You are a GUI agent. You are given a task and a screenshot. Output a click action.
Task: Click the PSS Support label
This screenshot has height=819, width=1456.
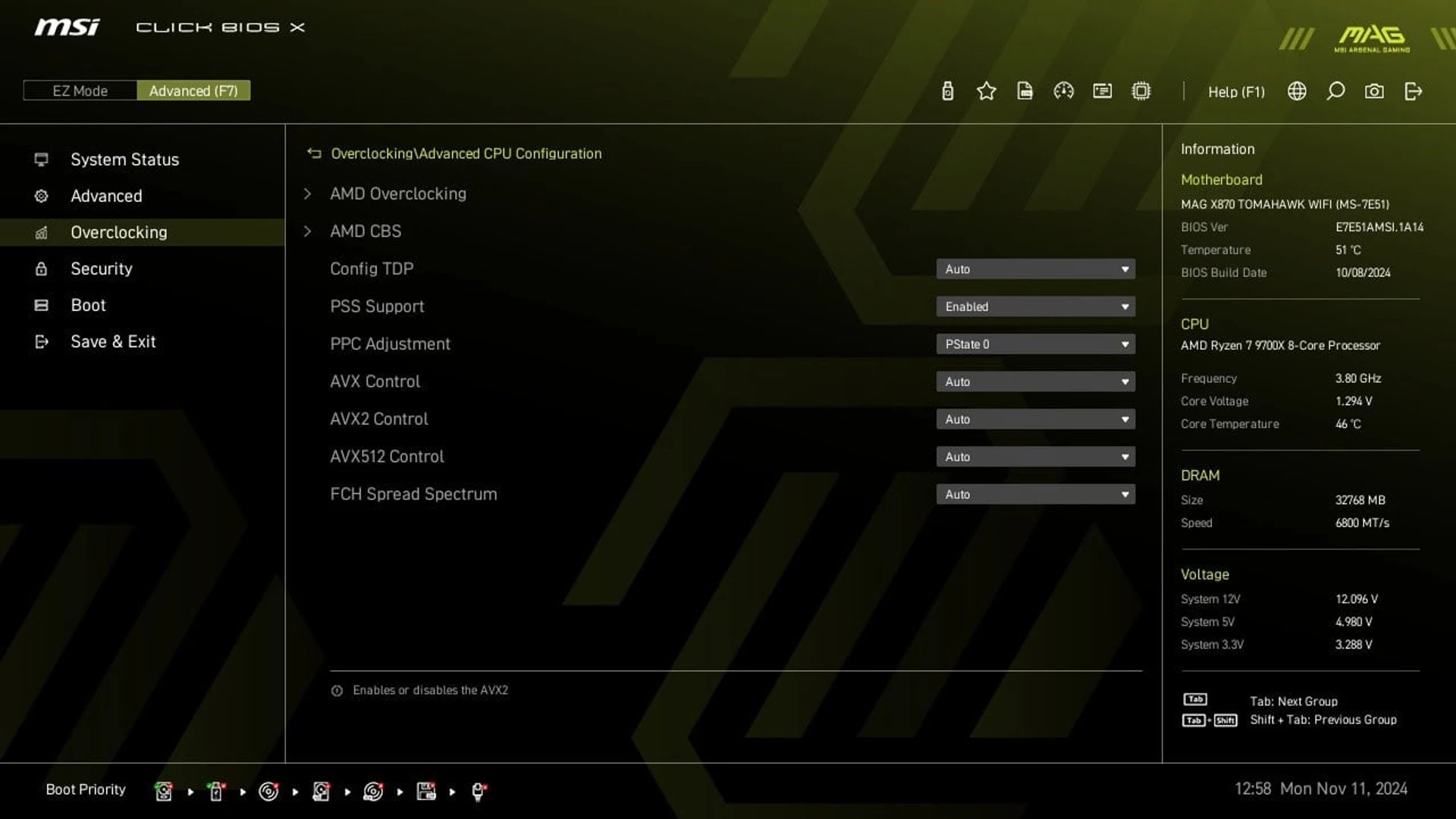pyautogui.click(x=377, y=306)
